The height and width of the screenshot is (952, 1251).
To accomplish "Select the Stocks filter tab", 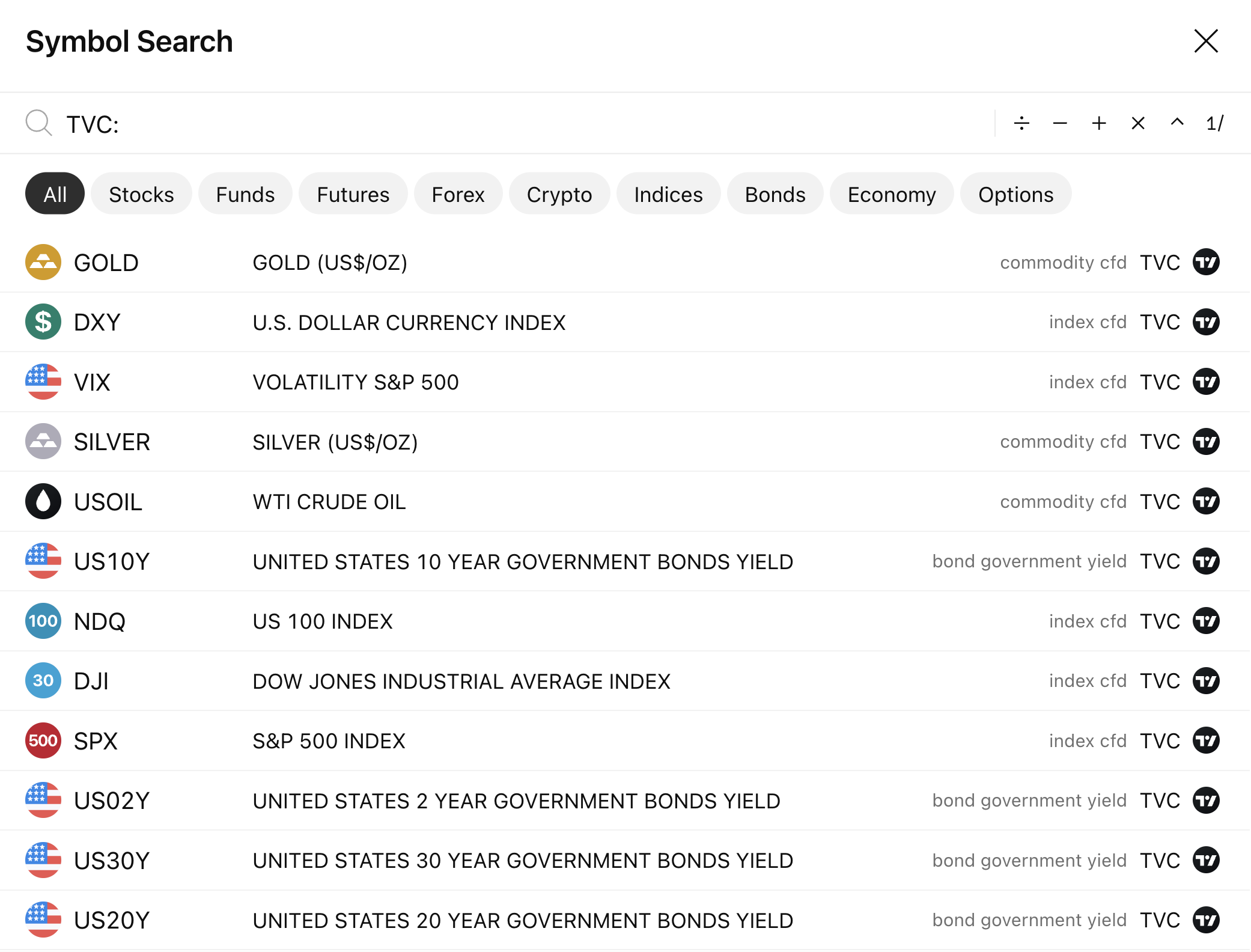I will tap(141, 194).
